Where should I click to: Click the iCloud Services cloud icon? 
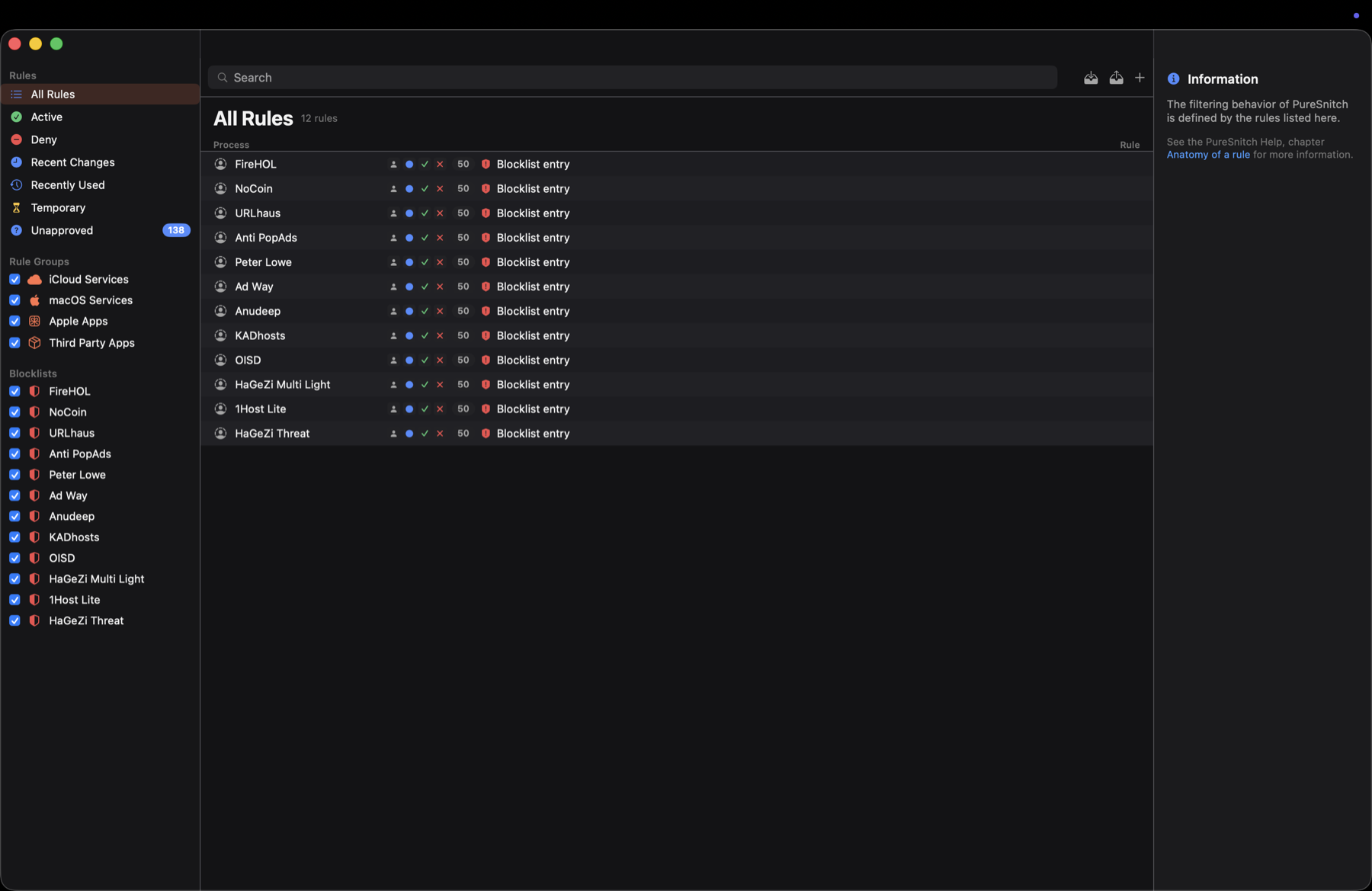[x=34, y=280]
